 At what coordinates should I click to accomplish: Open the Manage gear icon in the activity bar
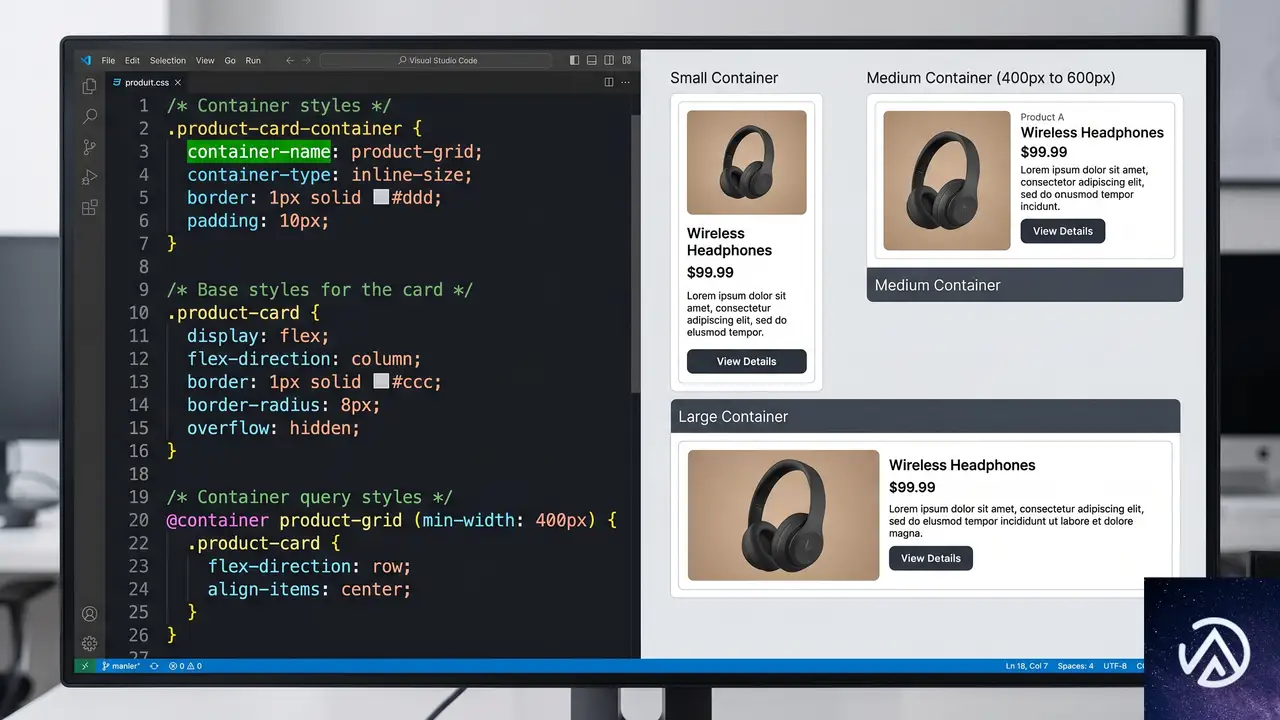tap(90, 643)
